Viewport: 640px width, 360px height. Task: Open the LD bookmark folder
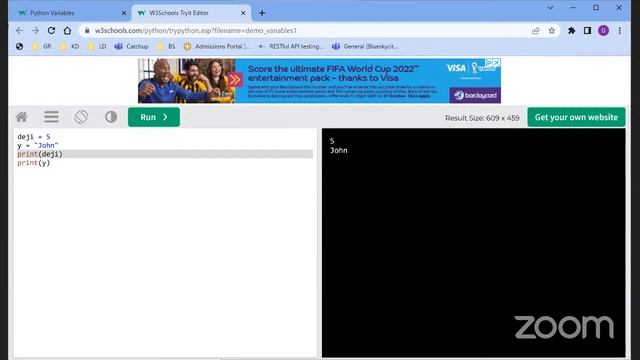pyautogui.click(x=97, y=47)
